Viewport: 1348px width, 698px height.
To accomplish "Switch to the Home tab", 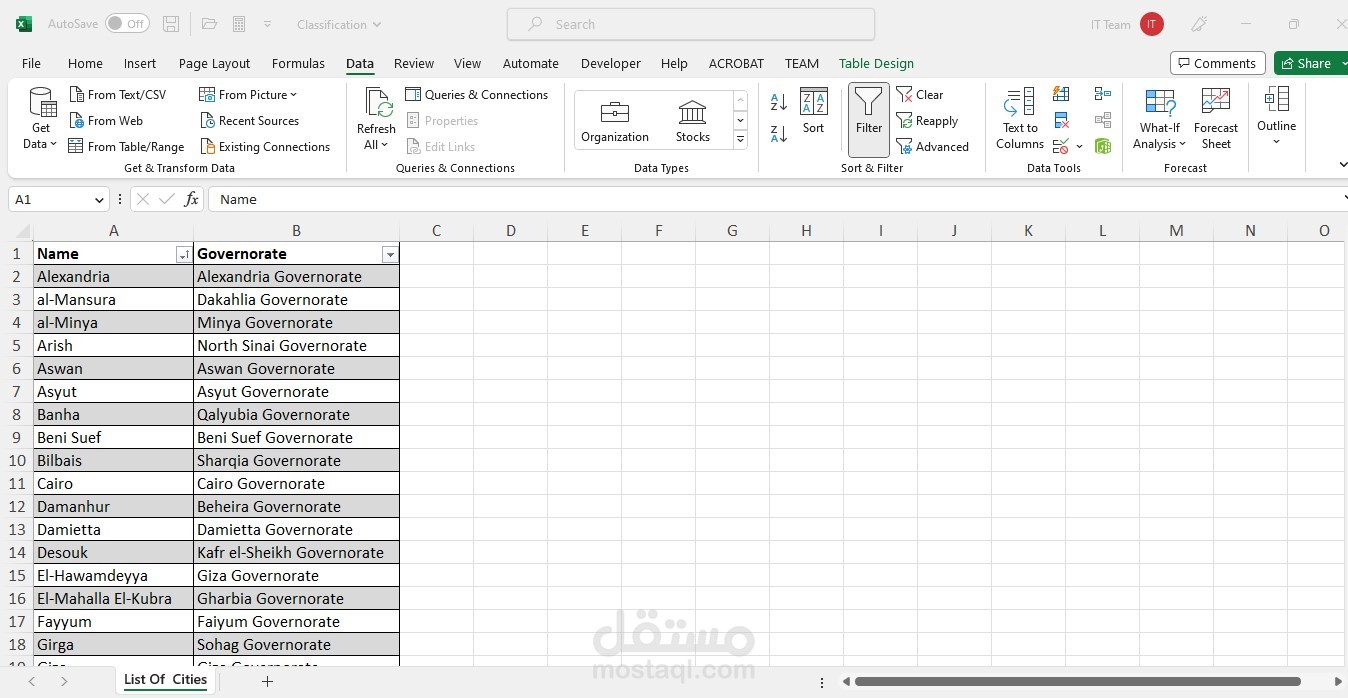I will [x=85, y=63].
